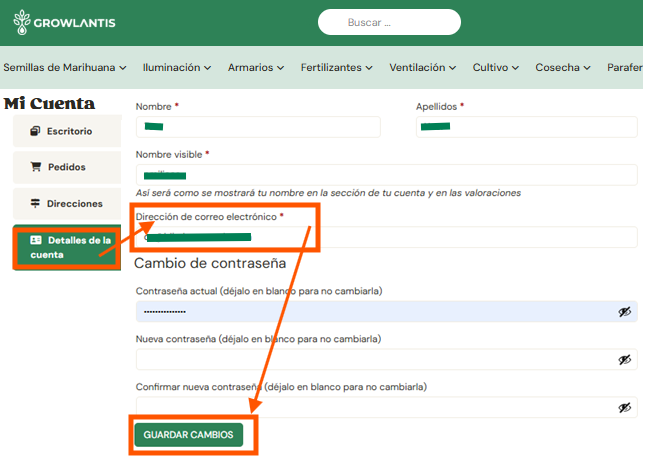645x457 pixels.
Task: Expand the Semillas de Marihuana menu
Action: (65, 67)
